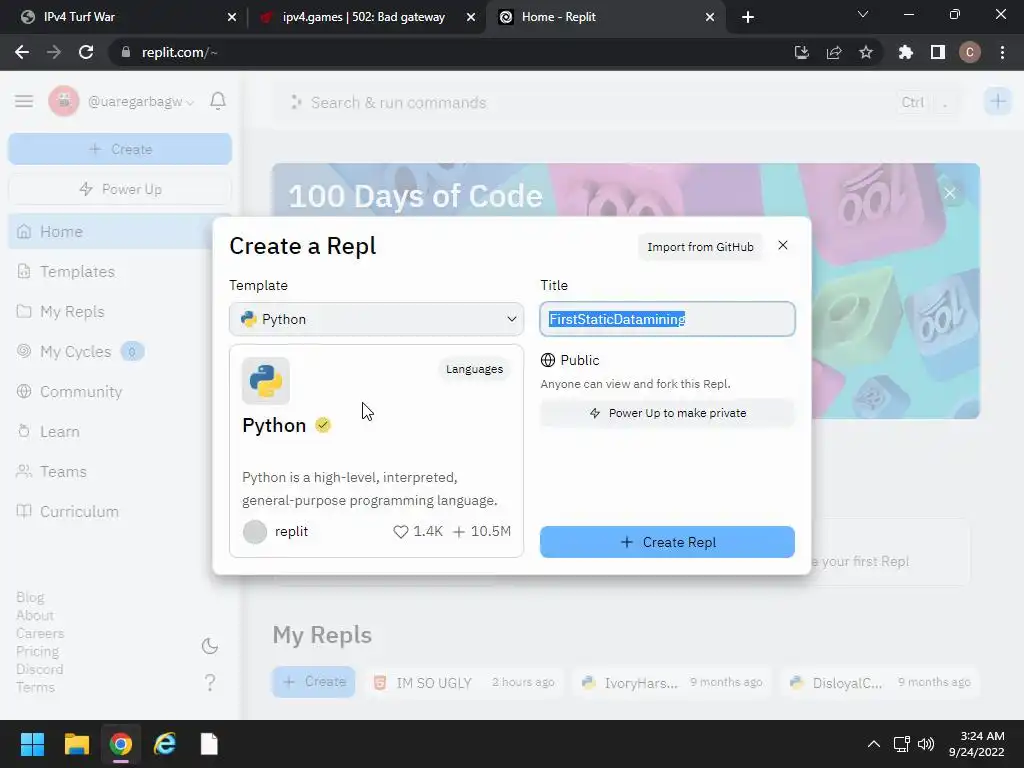Click the heart likes icon
Screen dimensions: 1024x768
tap(400, 532)
